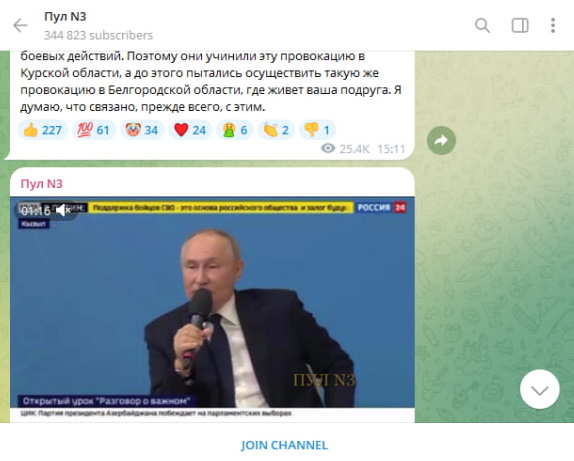Toggle the 100 emoji reaction
This screenshot has width=574, height=461.
click(94, 130)
